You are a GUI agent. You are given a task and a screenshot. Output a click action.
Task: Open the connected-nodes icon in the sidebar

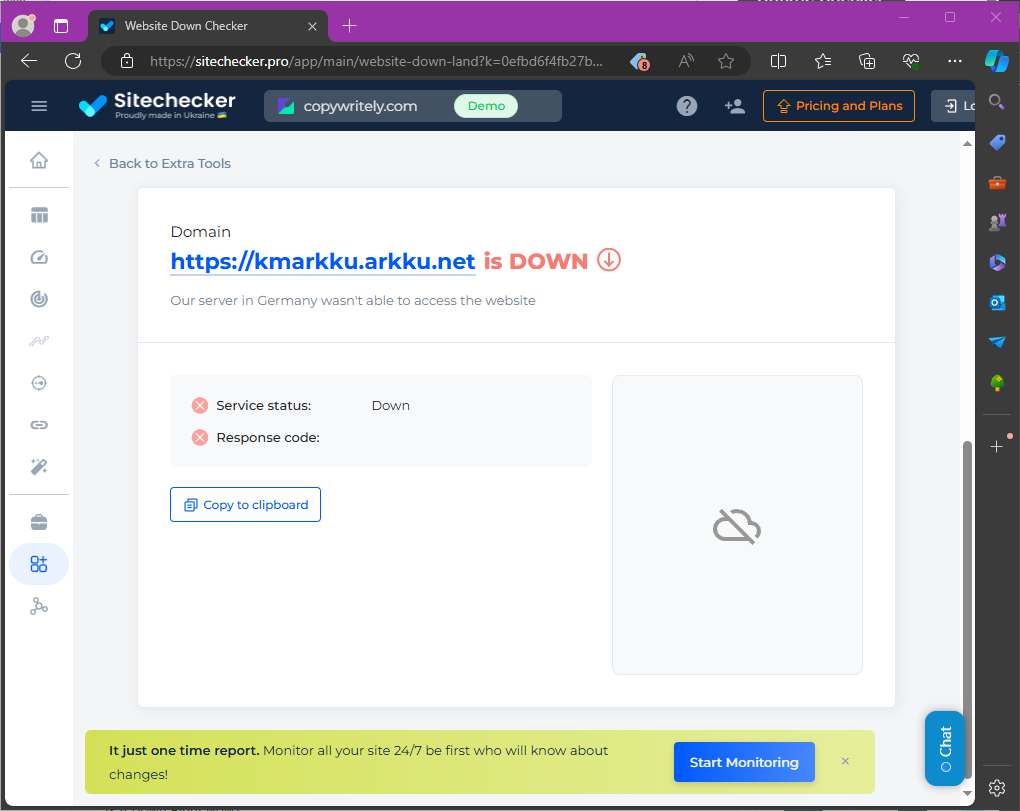[x=39, y=606]
